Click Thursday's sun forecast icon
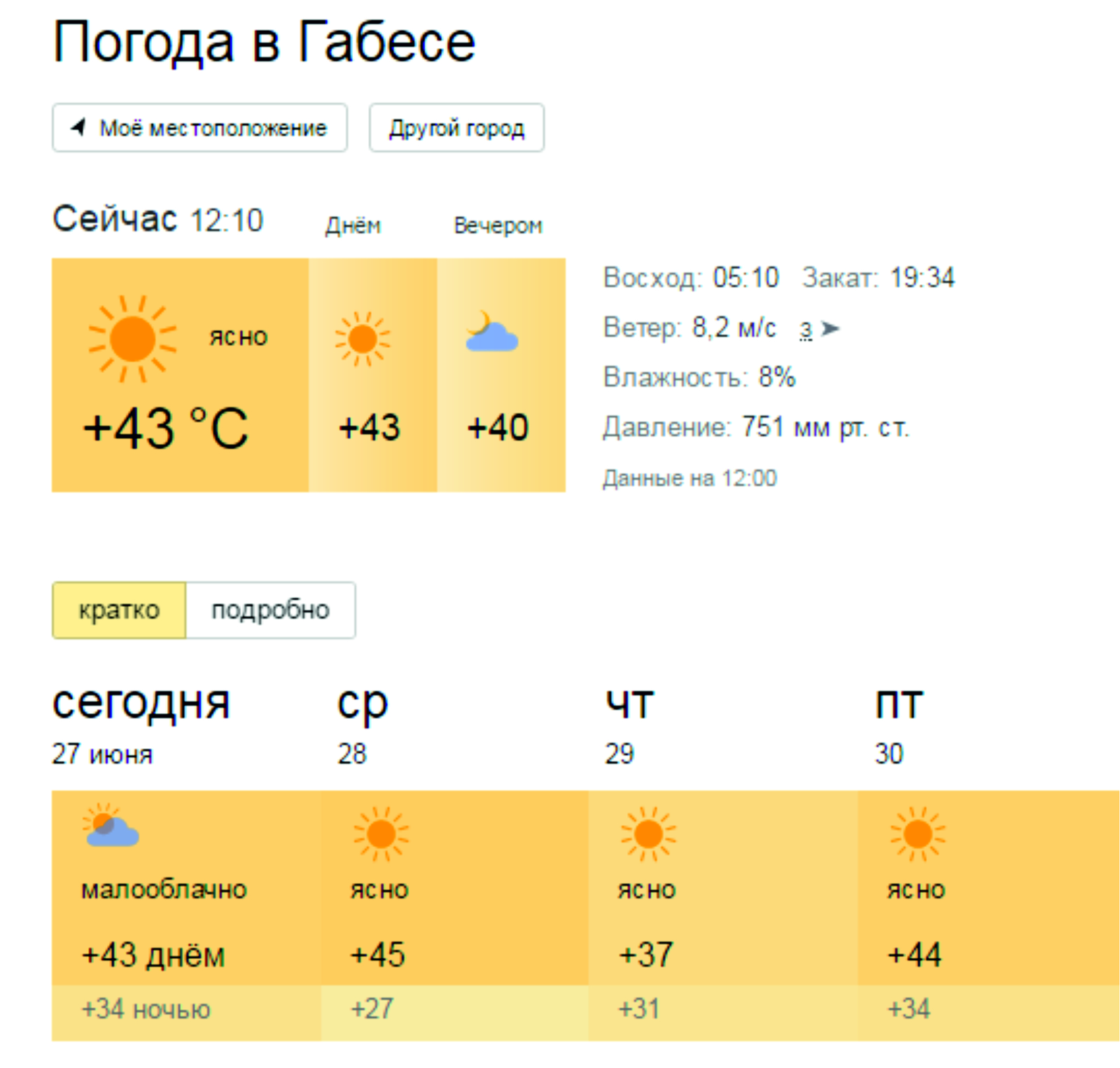Screen dimensions: 1120x1068 click(x=648, y=834)
